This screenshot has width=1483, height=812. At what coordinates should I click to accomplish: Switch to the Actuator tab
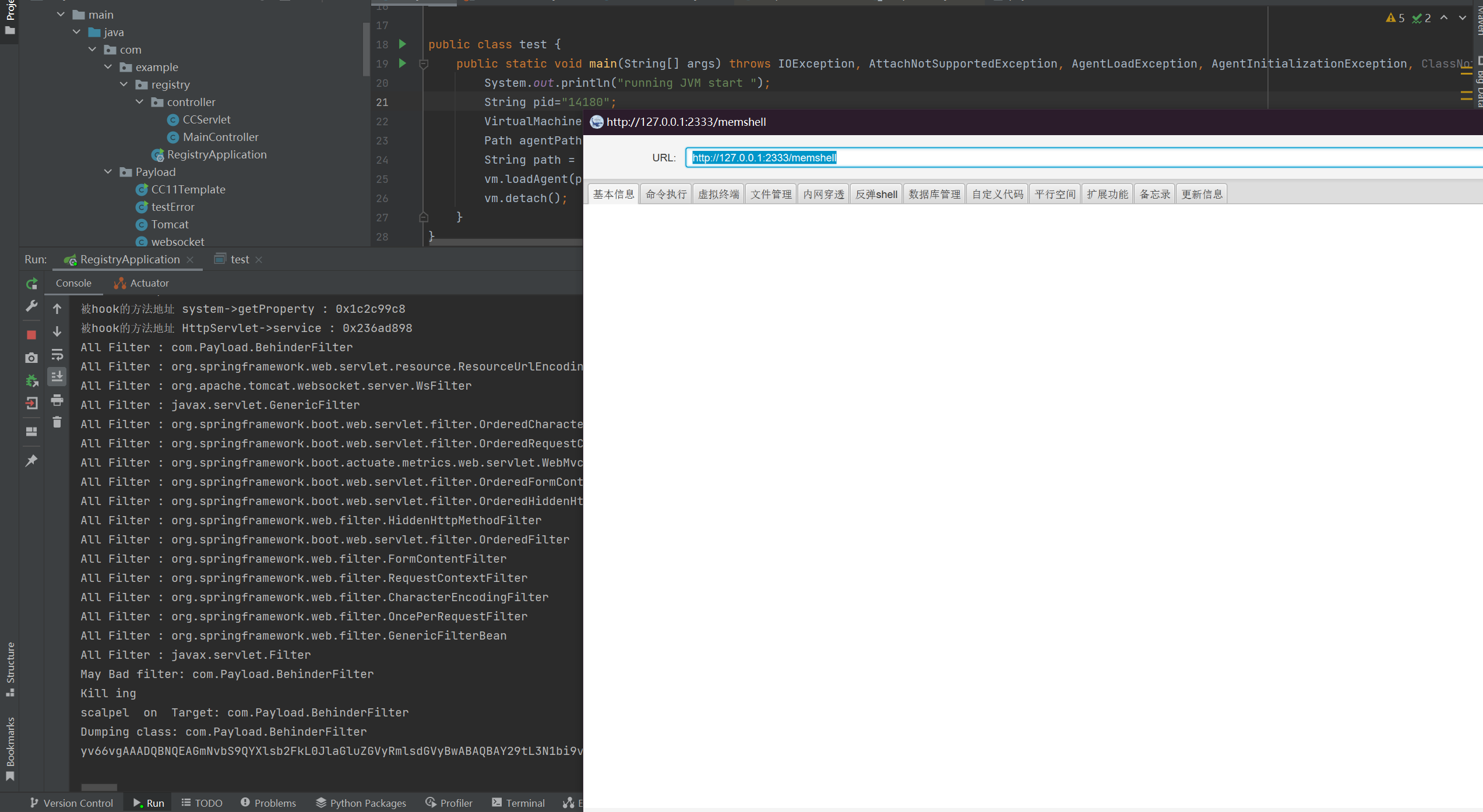[142, 283]
